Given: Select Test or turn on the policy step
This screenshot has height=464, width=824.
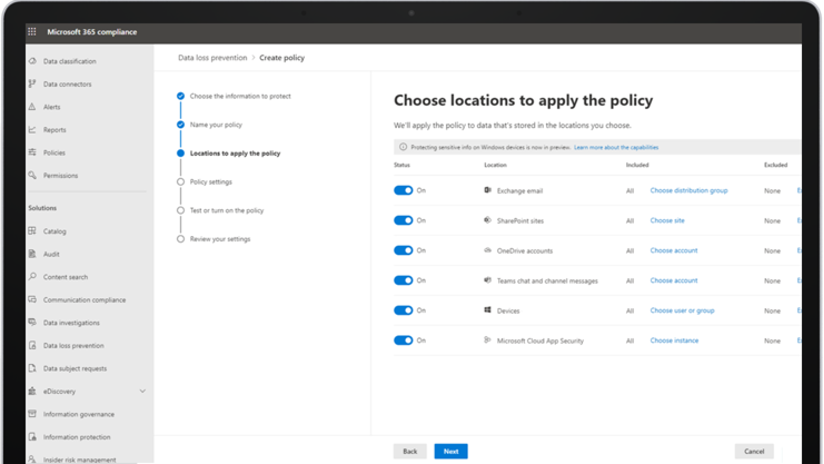Looking at the screenshot, I should [x=226, y=210].
